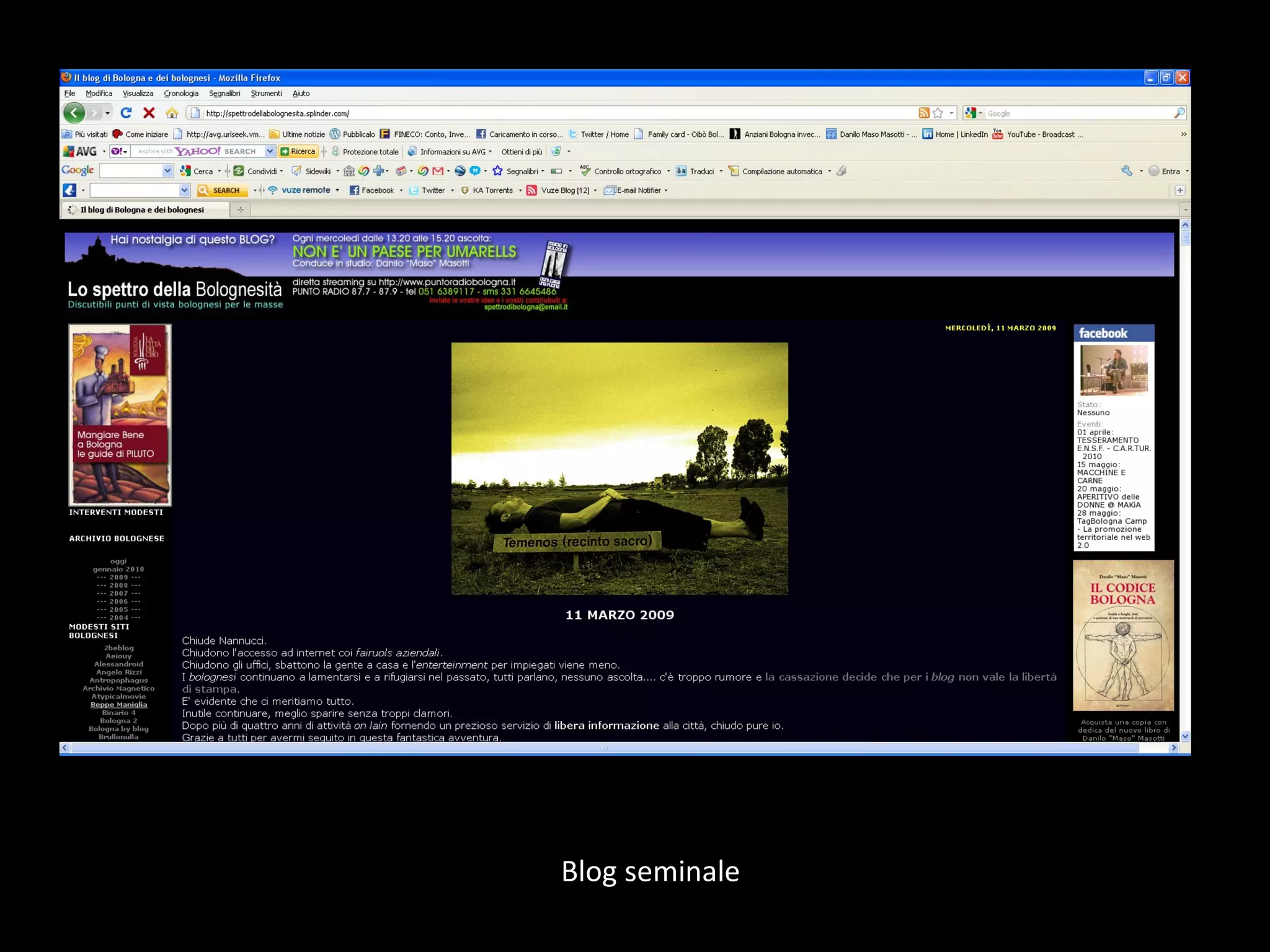
Task: Open the Controllo ortografico spell check tool
Action: coord(621,171)
